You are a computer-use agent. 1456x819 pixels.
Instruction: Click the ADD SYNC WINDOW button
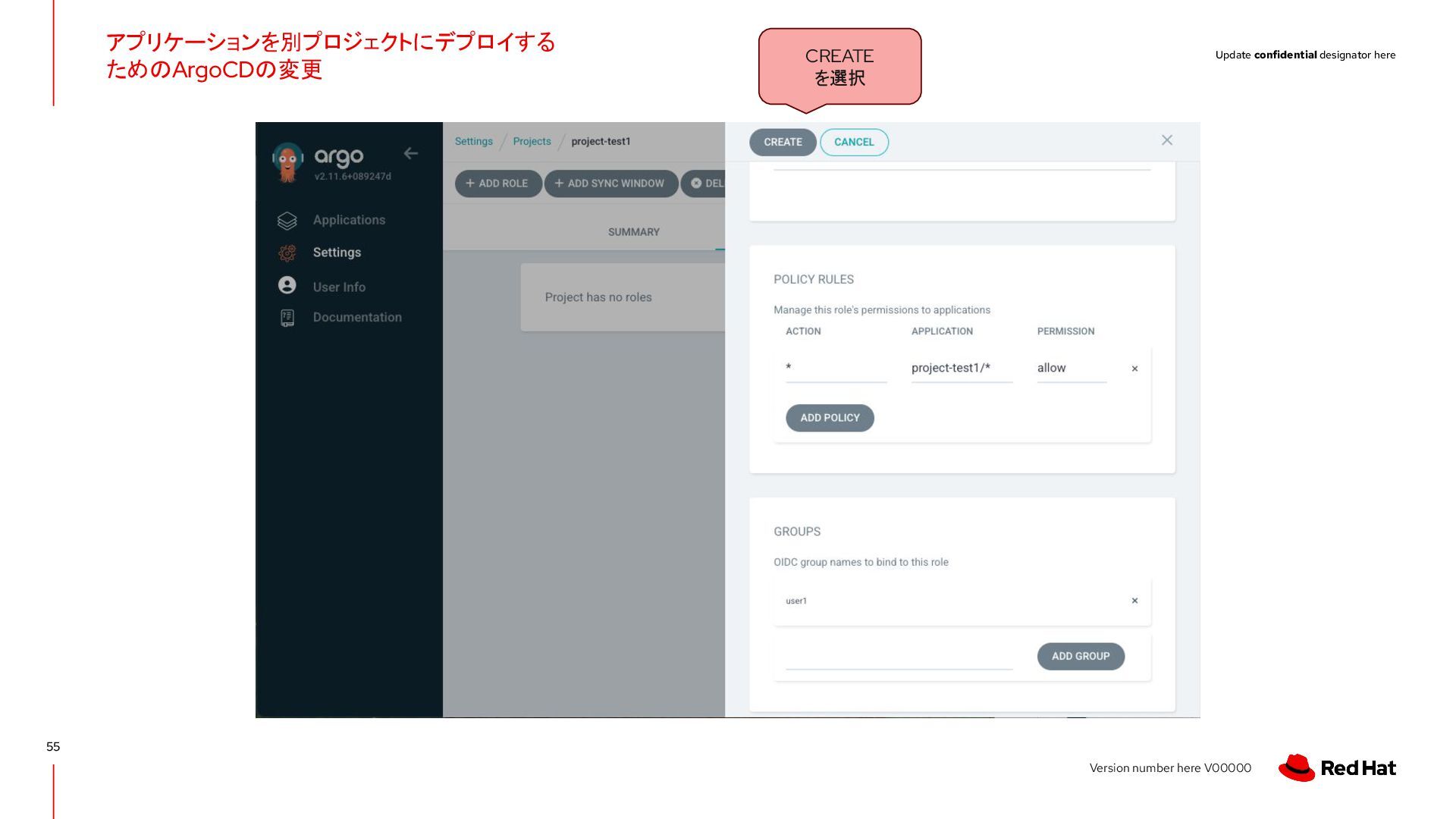tap(610, 184)
